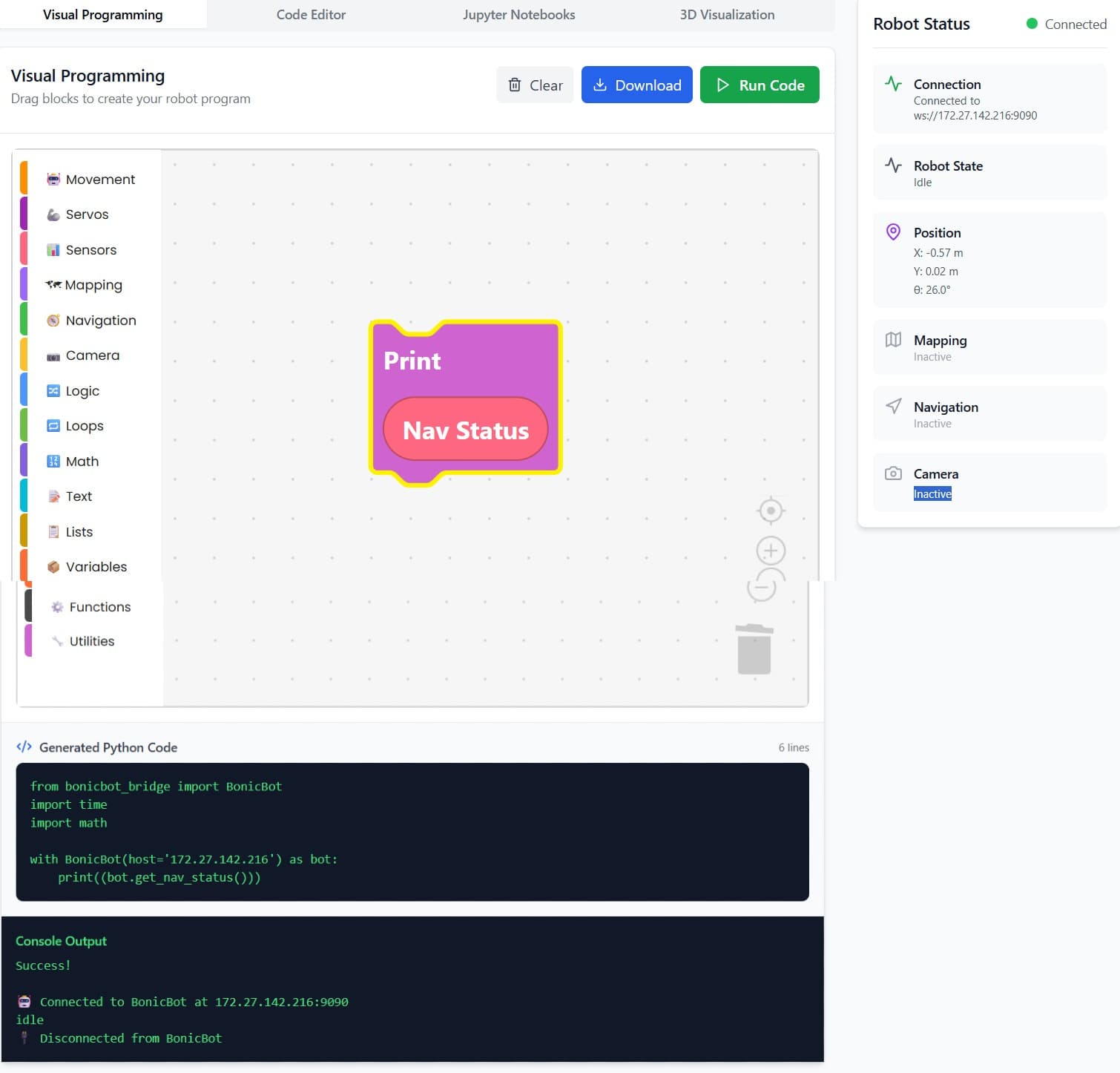Select the Camera blocks icon
Image resolution: width=1120 pixels, height=1073 pixels.
point(52,355)
